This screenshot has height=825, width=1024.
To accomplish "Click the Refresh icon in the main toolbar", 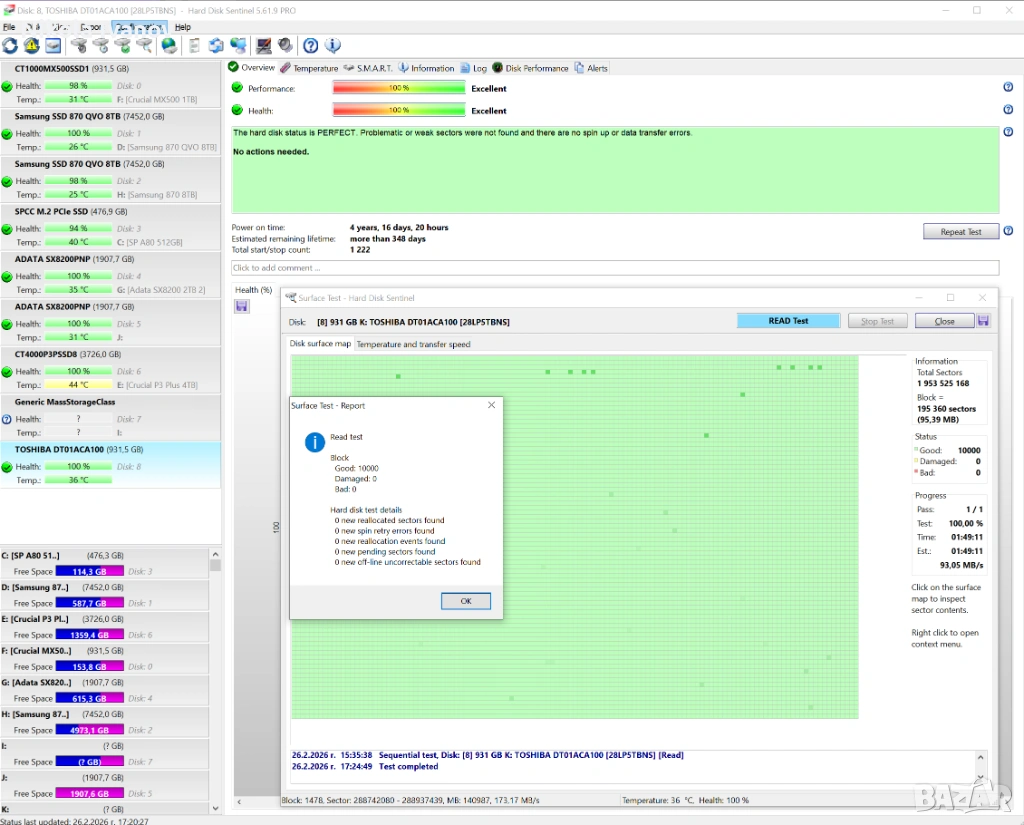I will [x=10, y=46].
